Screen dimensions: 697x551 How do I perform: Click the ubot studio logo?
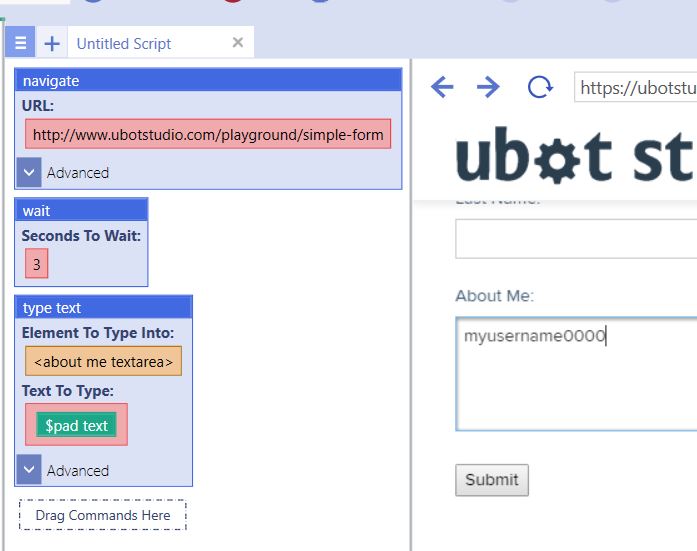(575, 156)
